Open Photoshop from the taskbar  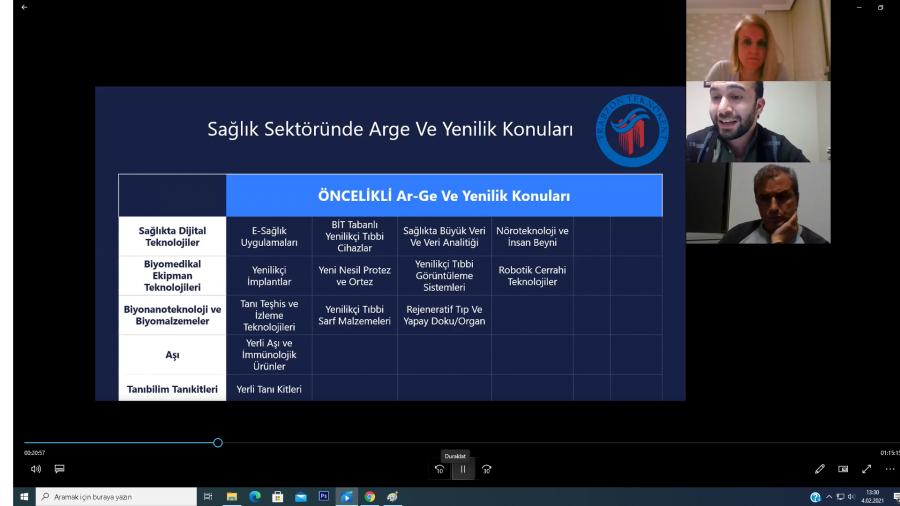322,496
